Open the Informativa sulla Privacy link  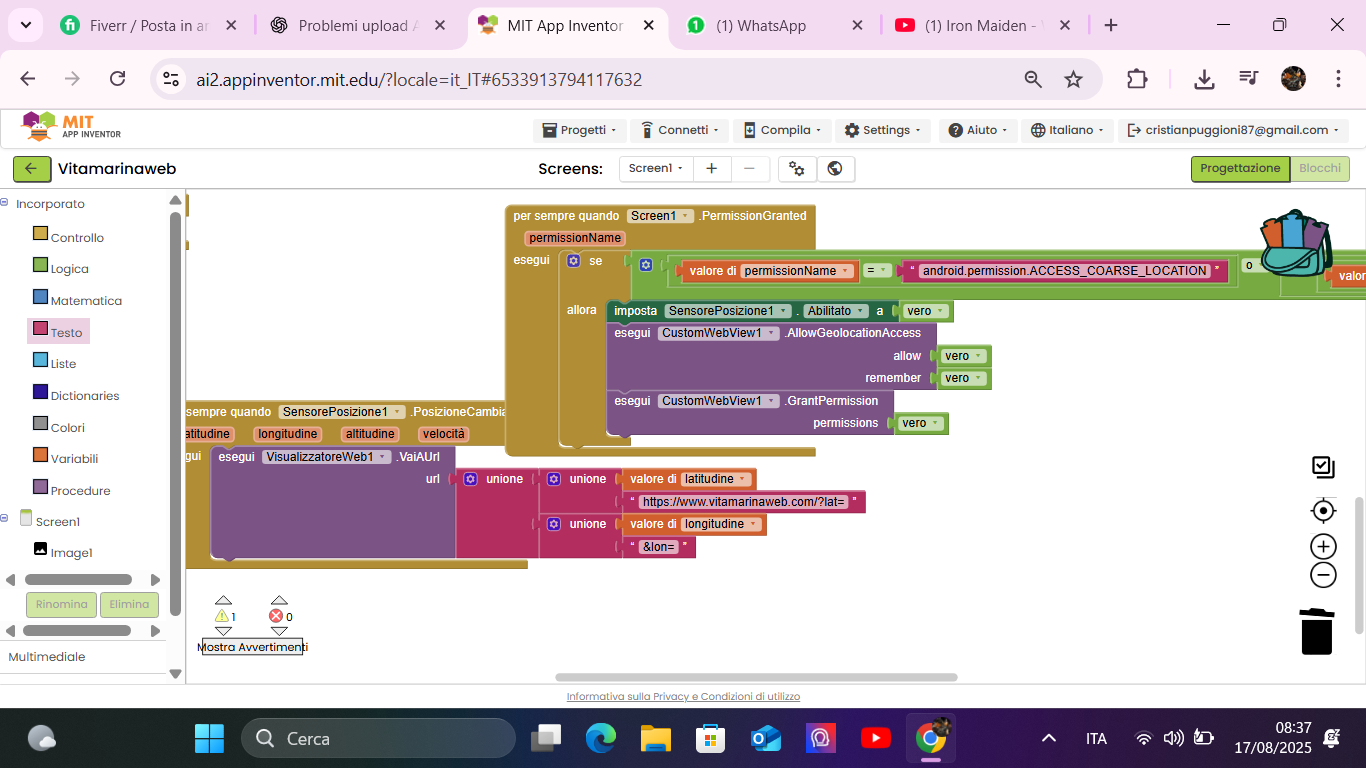[683, 697]
